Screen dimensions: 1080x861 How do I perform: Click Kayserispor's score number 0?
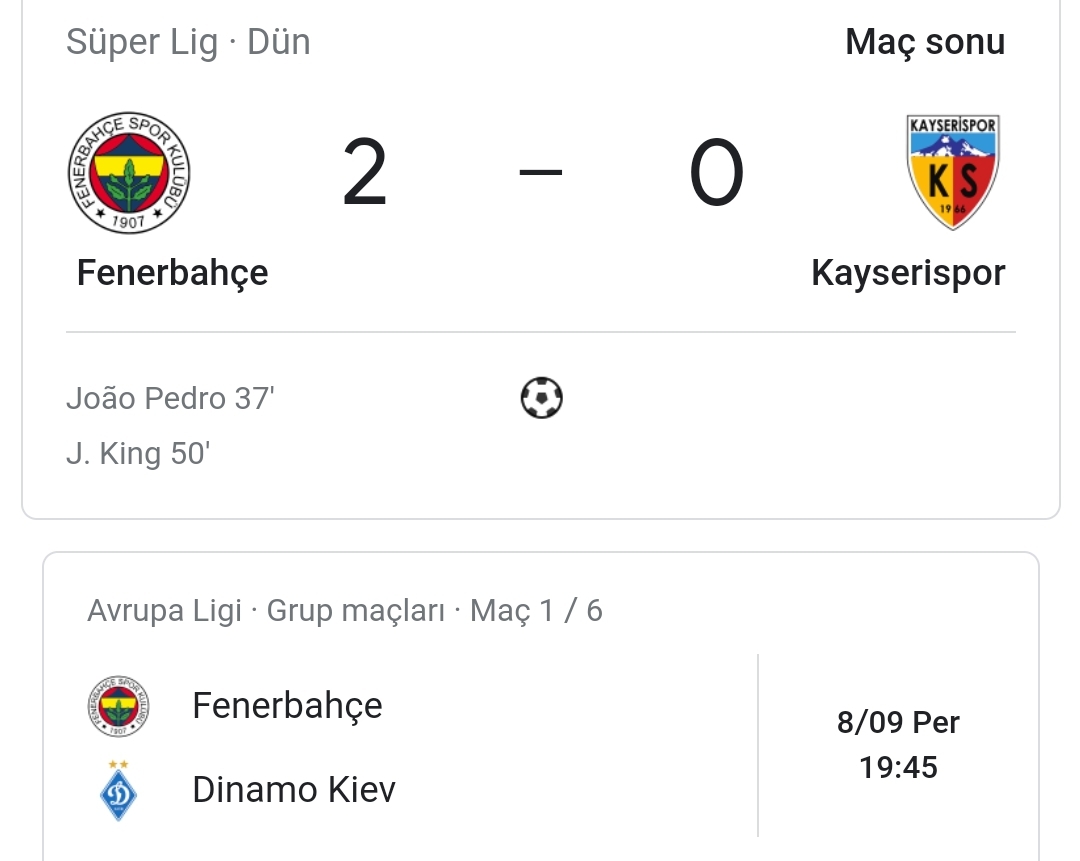pyautogui.click(x=716, y=172)
